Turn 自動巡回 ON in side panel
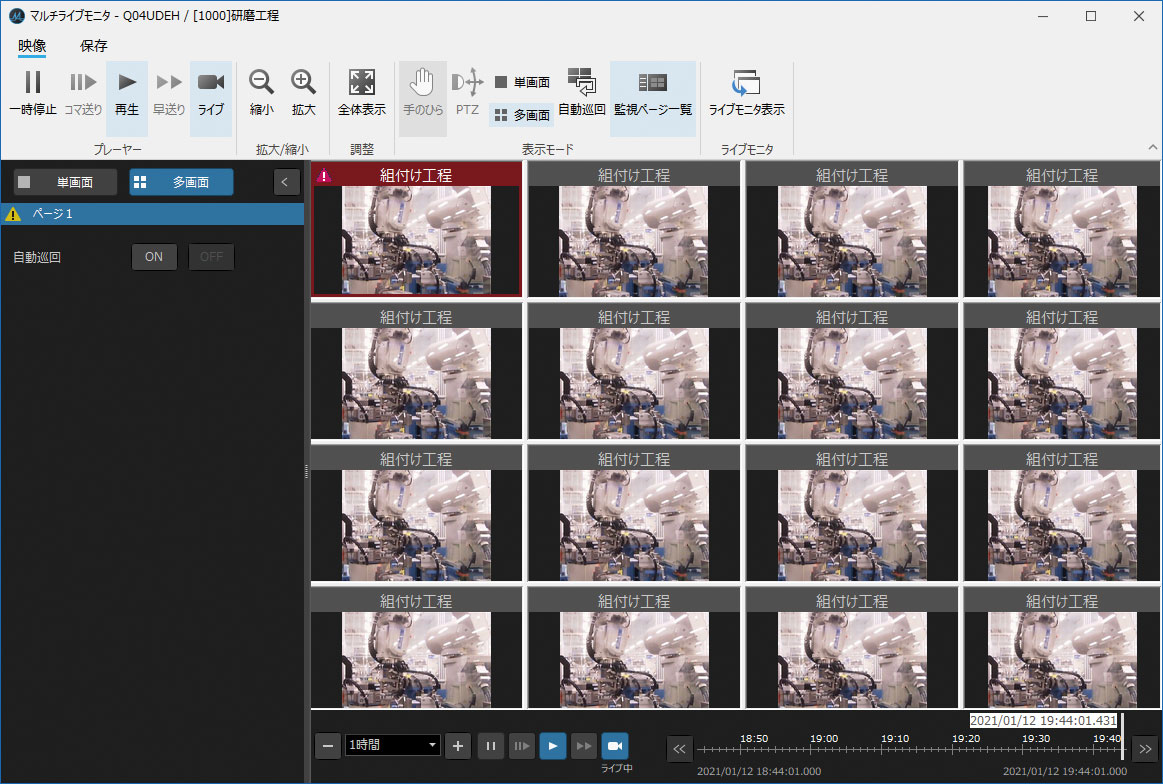The width and height of the screenshot is (1163, 784). (x=154, y=257)
